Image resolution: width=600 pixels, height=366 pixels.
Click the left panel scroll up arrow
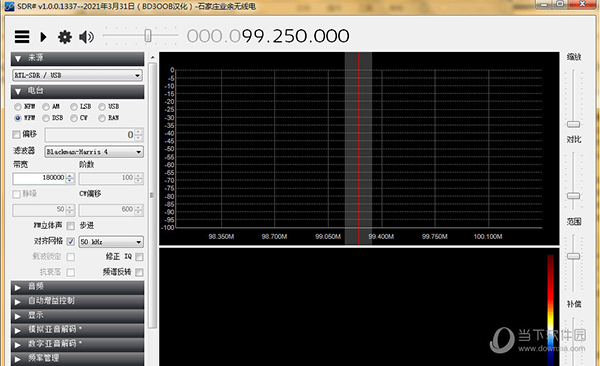pyautogui.click(x=153, y=57)
